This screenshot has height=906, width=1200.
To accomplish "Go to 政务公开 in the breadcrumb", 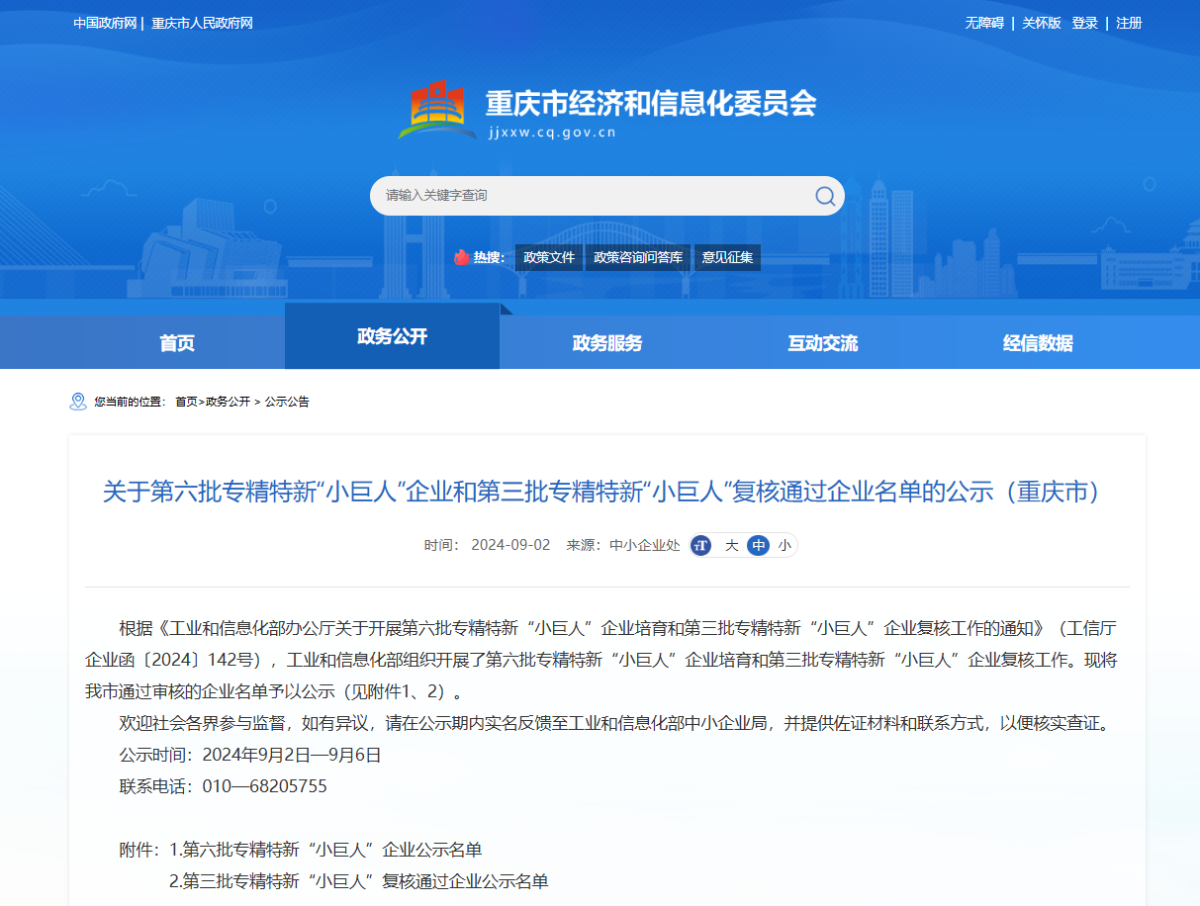I will point(228,401).
